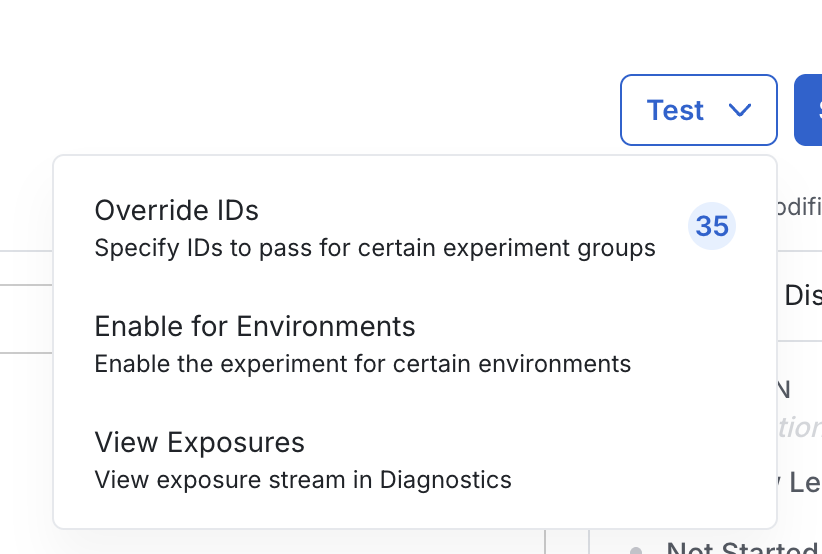The width and height of the screenshot is (822, 554).
Task: Click the cut-off 'odifi' text at right
Action: click(799, 207)
